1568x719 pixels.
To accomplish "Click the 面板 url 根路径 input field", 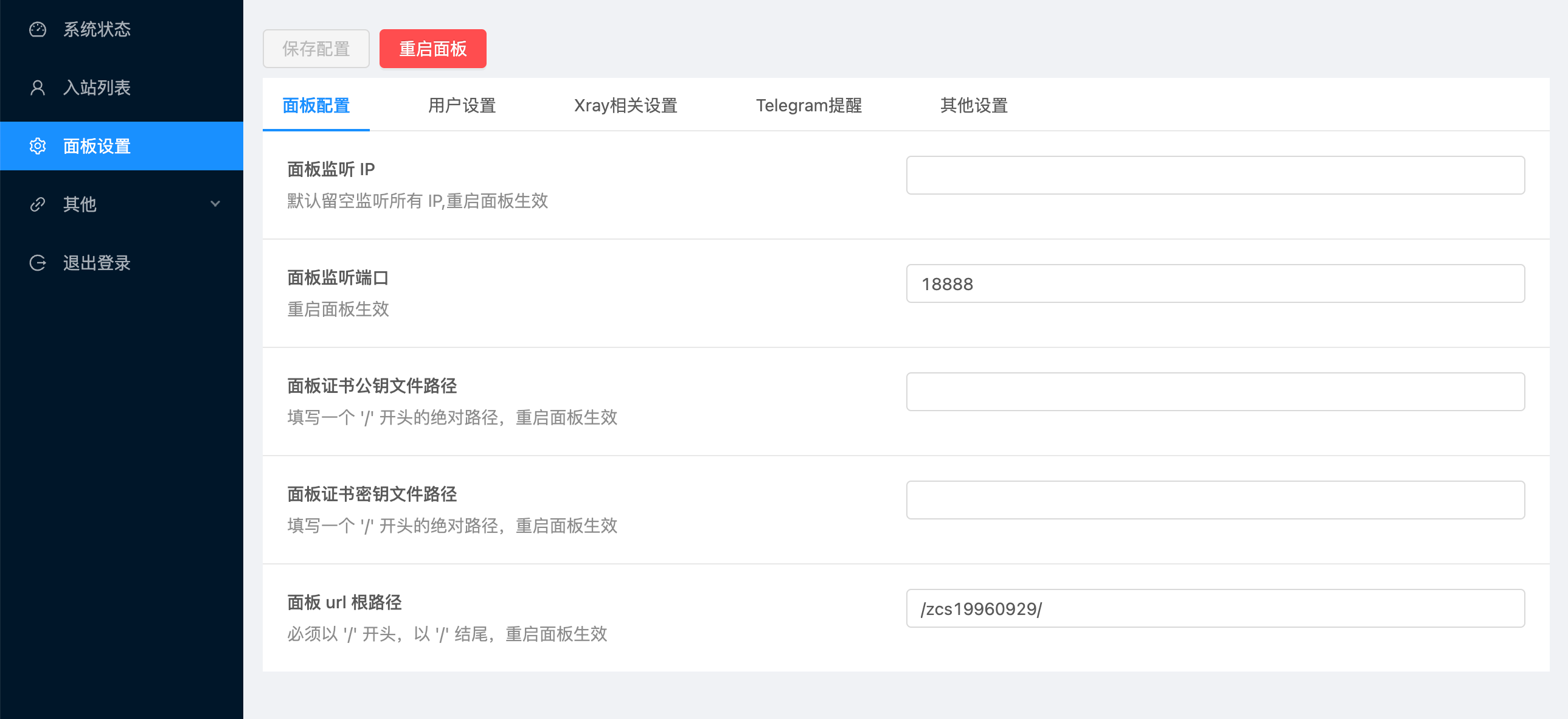I will (1215, 609).
